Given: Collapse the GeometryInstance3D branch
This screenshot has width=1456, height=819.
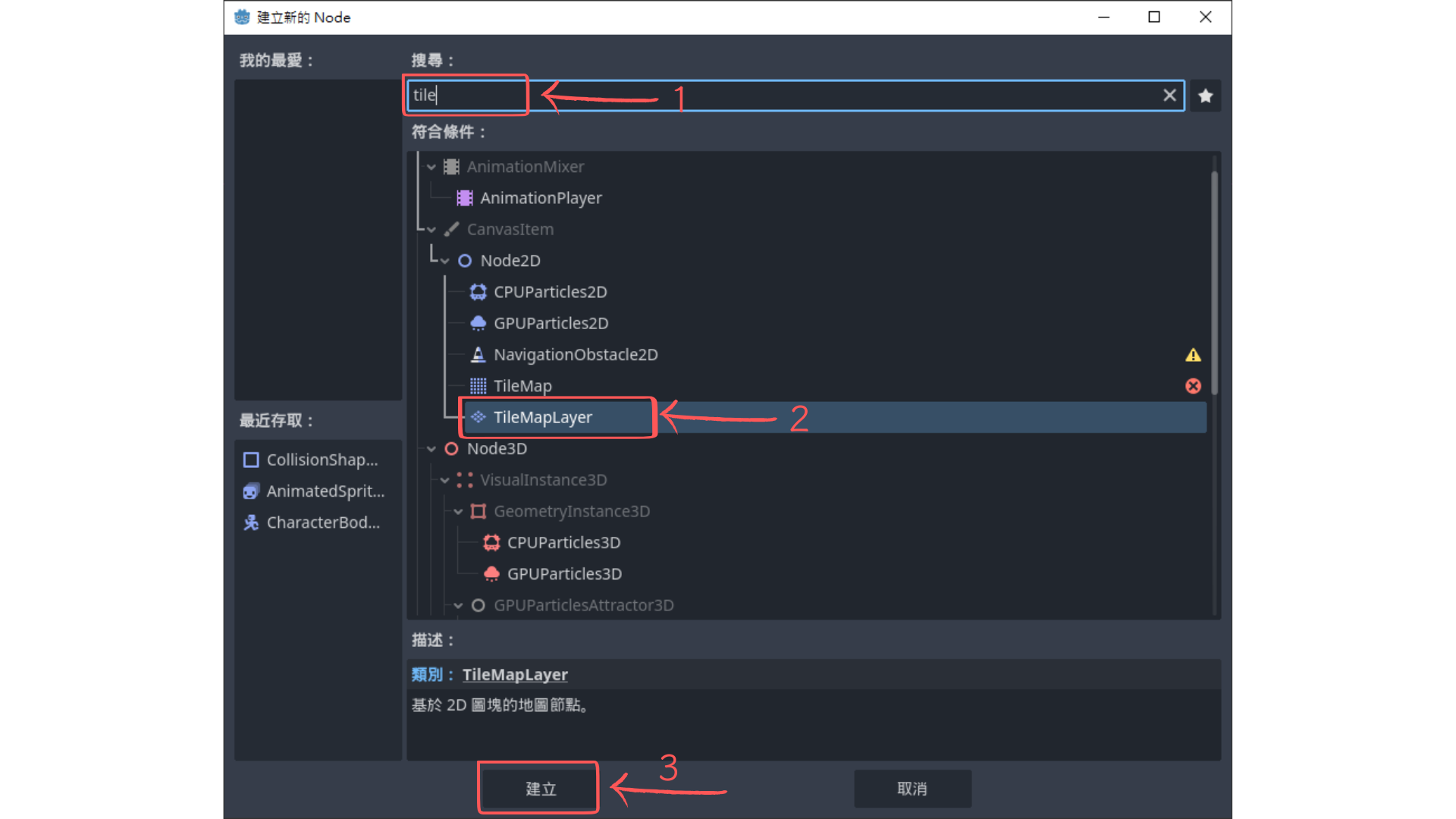Looking at the screenshot, I should [458, 512].
